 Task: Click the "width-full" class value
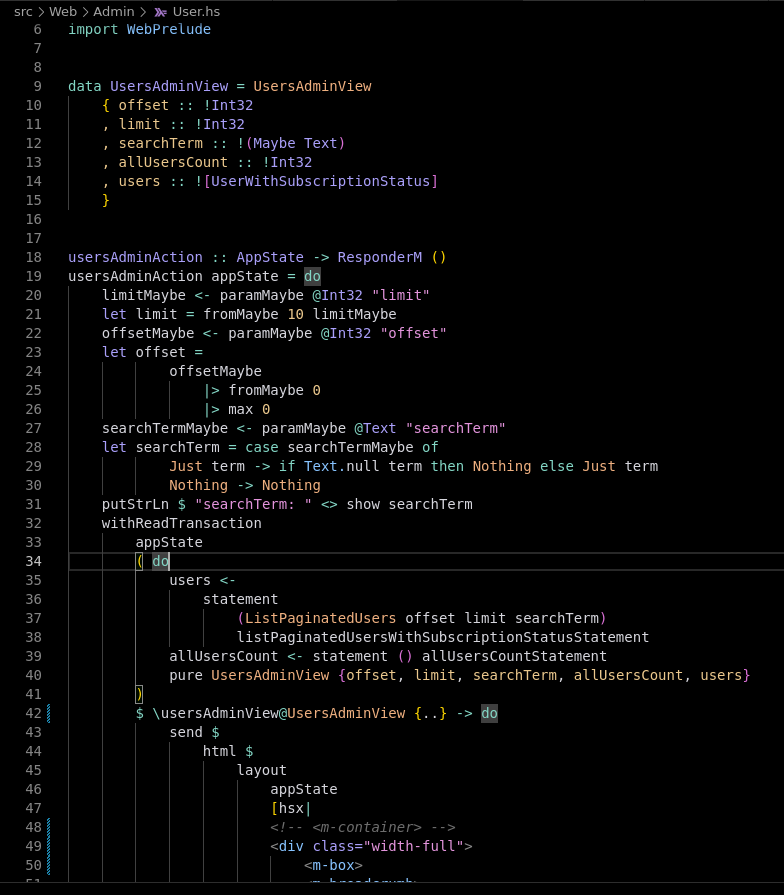414,846
